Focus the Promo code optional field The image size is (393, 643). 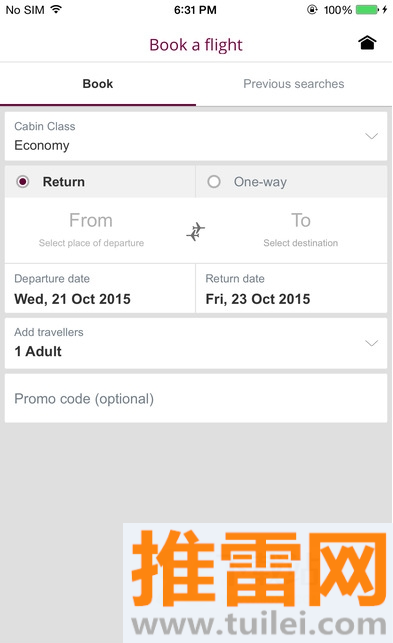tap(196, 398)
